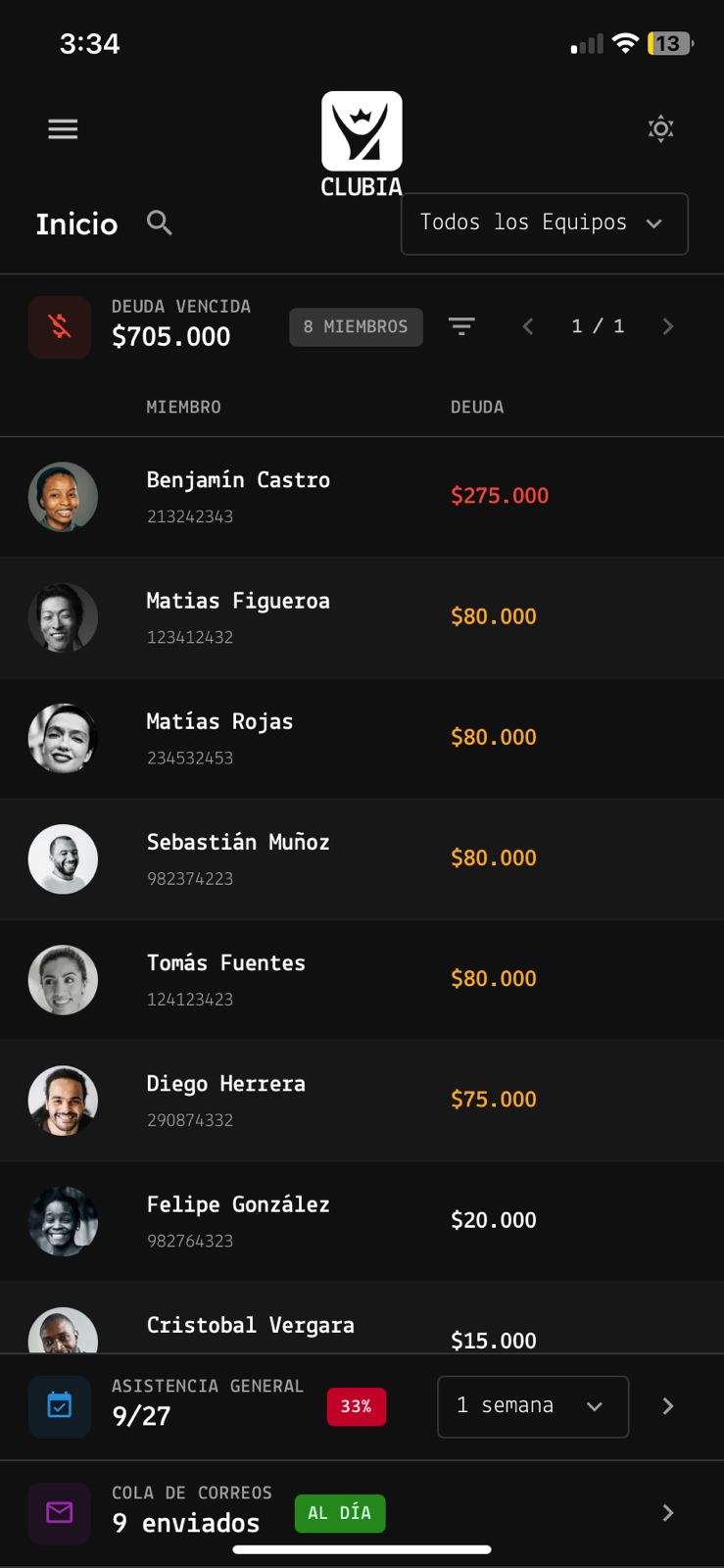Go to next page of debtors

(668, 326)
